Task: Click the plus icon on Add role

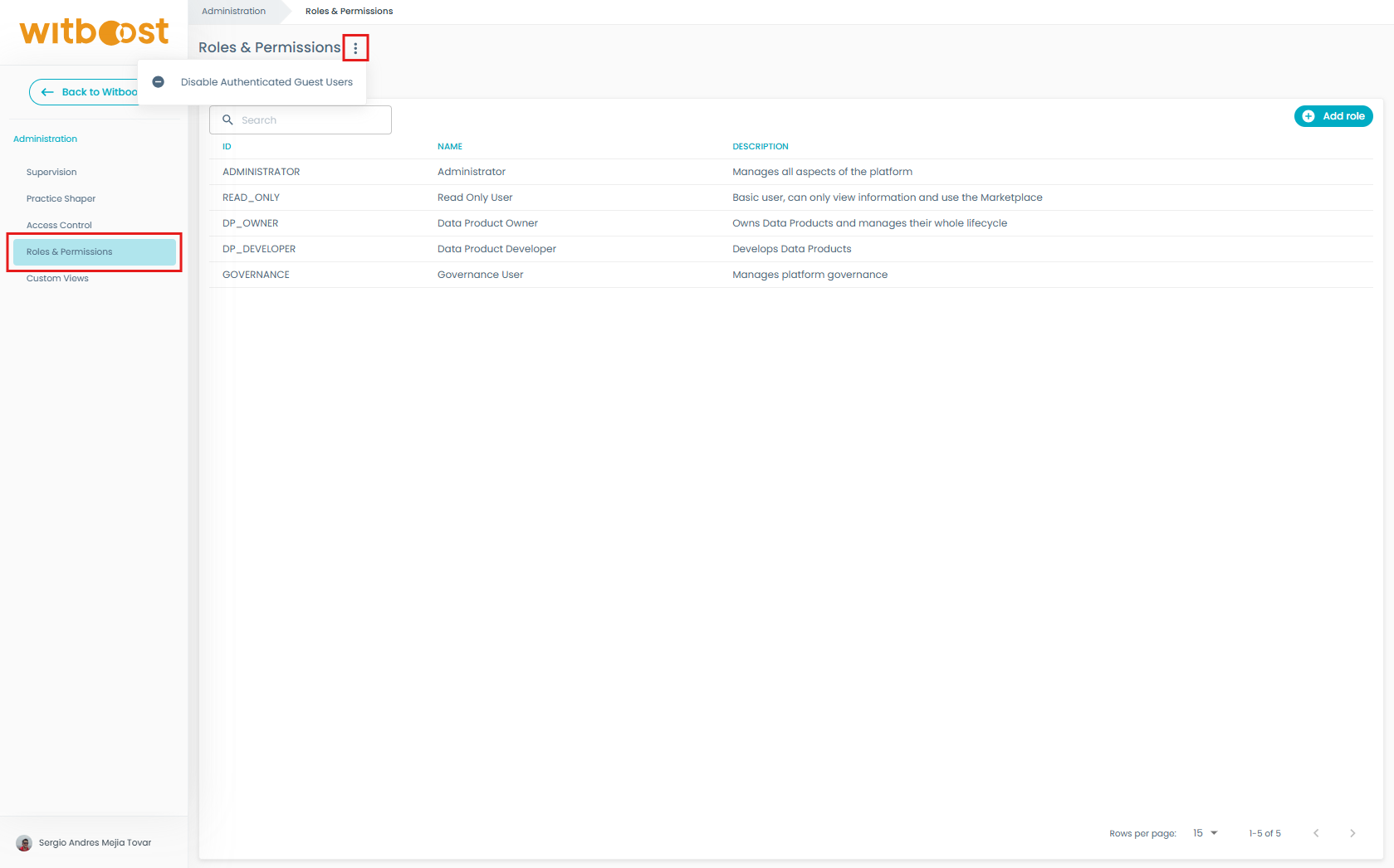Action: [1308, 116]
